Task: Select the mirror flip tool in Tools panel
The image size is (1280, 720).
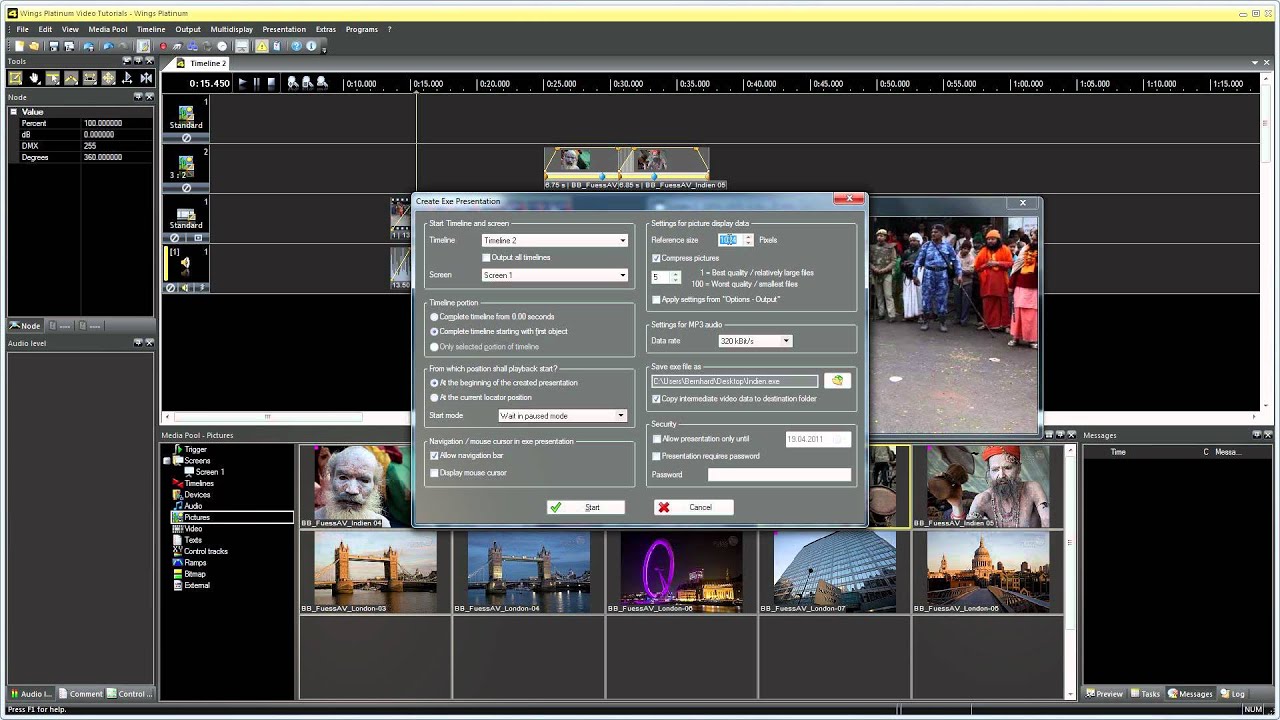Action: (x=146, y=78)
